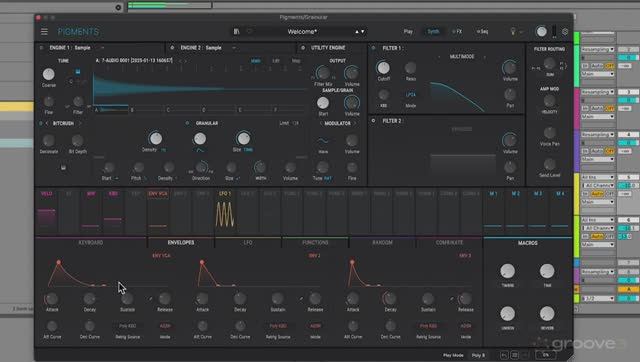The width and height of the screenshot is (640, 362).
Task: Adjust ENV VCA Attack knob
Action: tap(52, 299)
